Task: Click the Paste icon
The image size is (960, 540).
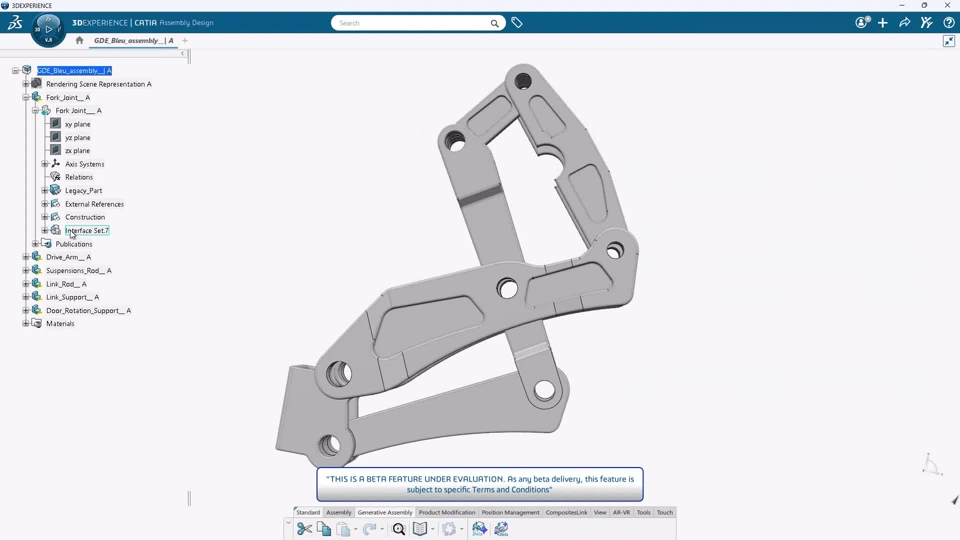Action: pyautogui.click(x=343, y=528)
